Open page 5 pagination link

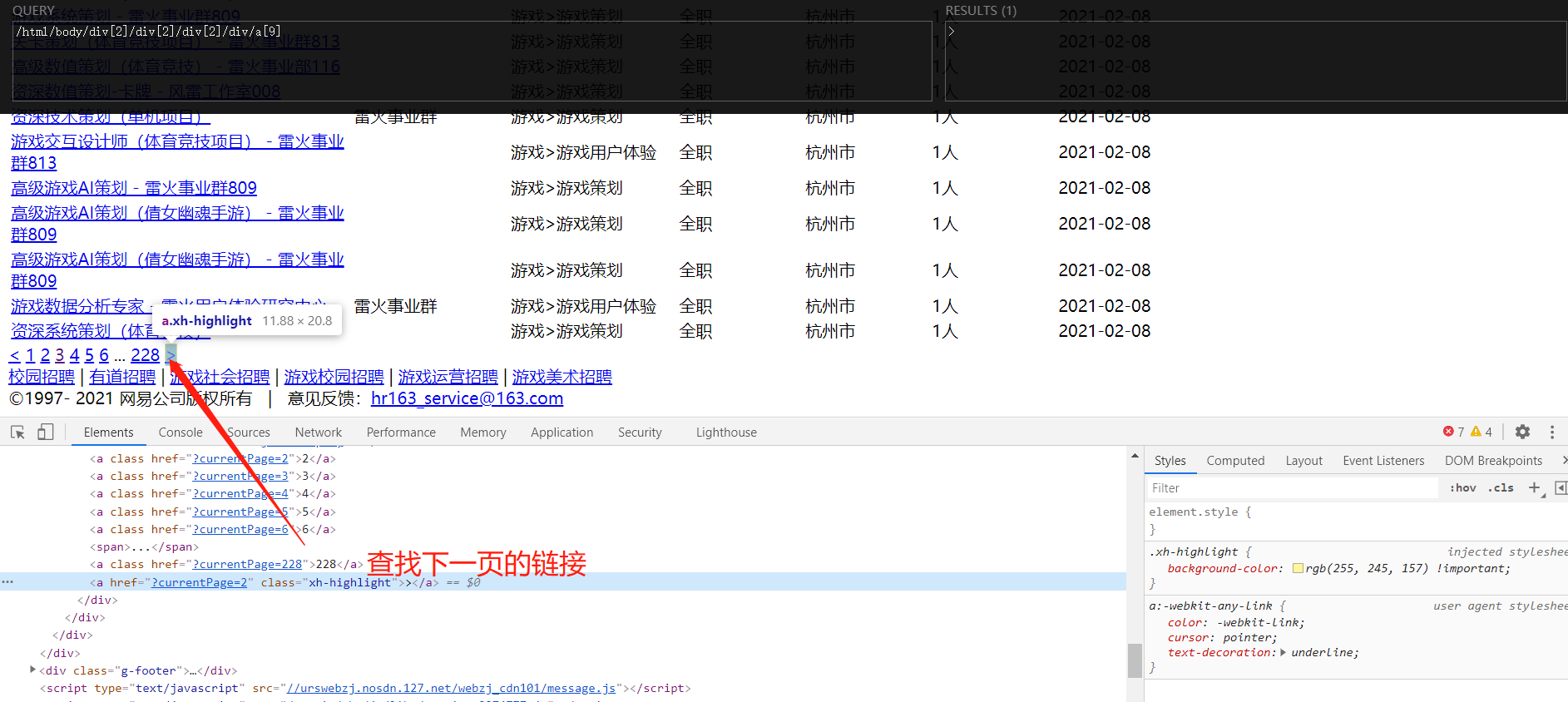[x=89, y=355]
